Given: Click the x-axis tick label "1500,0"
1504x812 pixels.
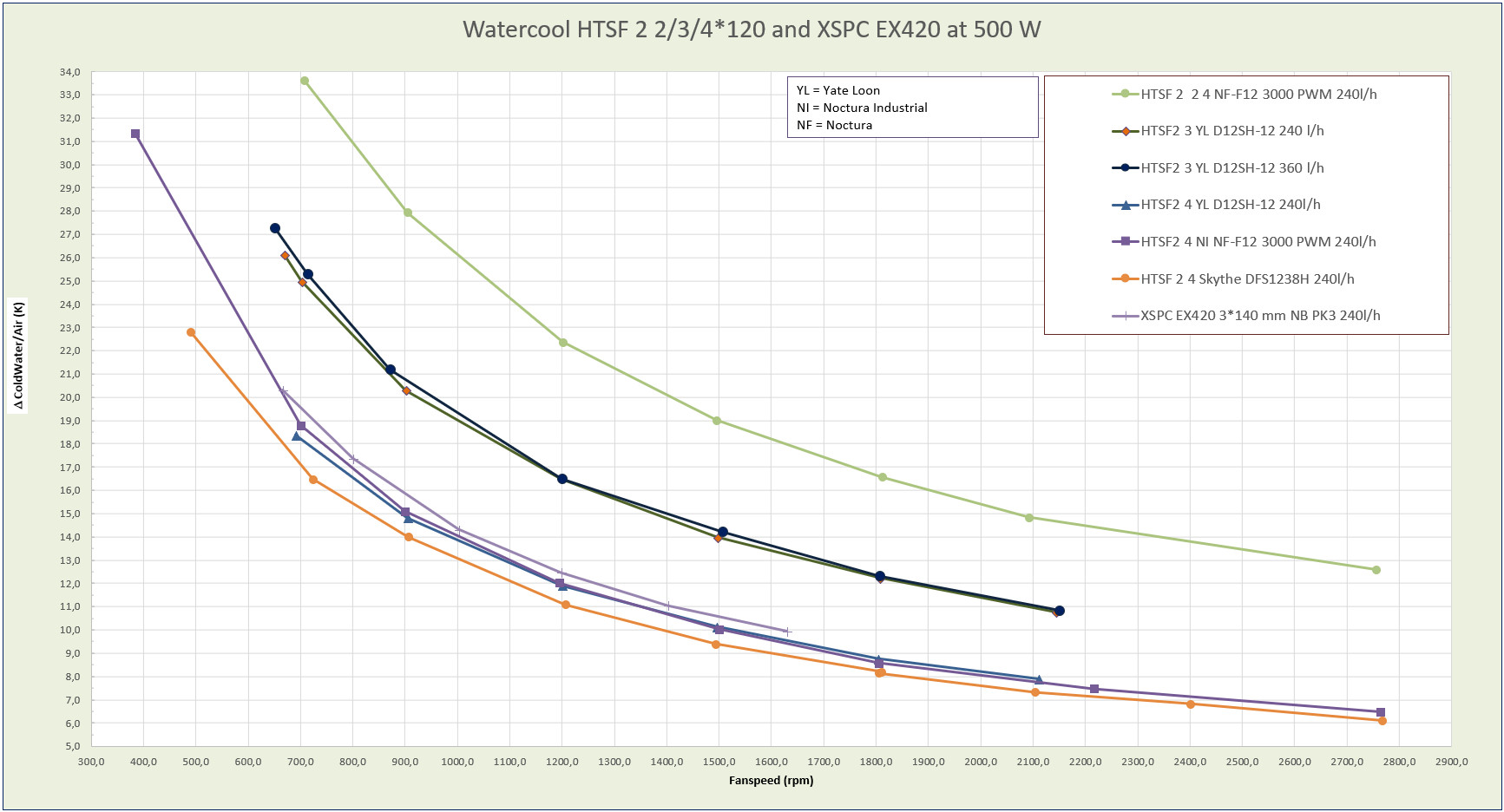Looking at the screenshot, I should pyautogui.click(x=719, y=763).
